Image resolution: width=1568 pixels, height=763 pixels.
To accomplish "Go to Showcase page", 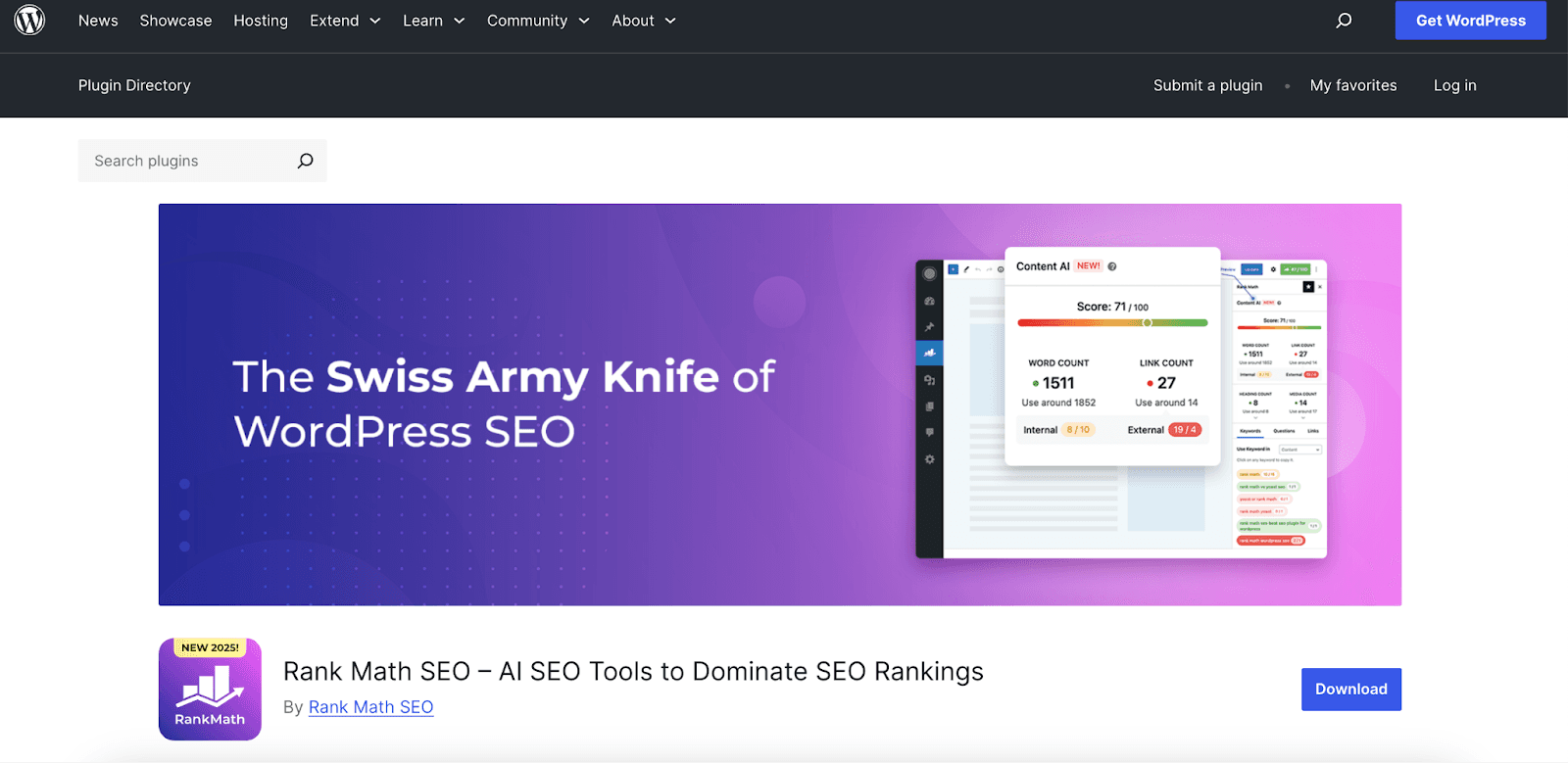I will [175, 21].
